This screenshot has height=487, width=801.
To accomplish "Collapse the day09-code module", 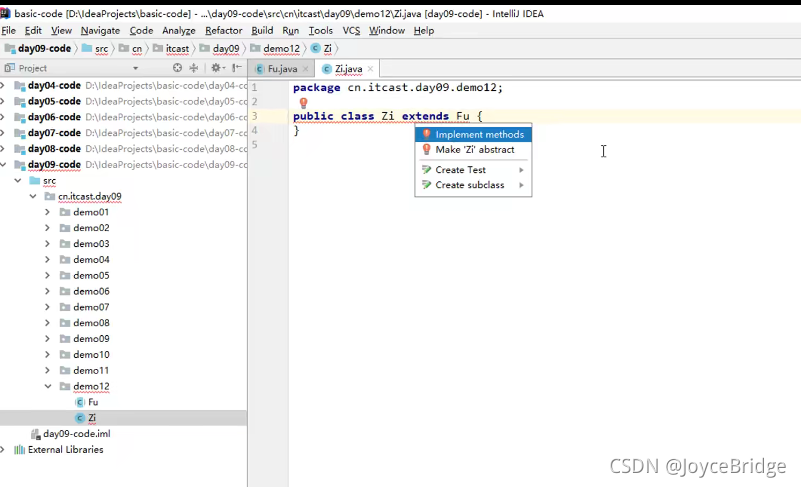I will 3,165.
